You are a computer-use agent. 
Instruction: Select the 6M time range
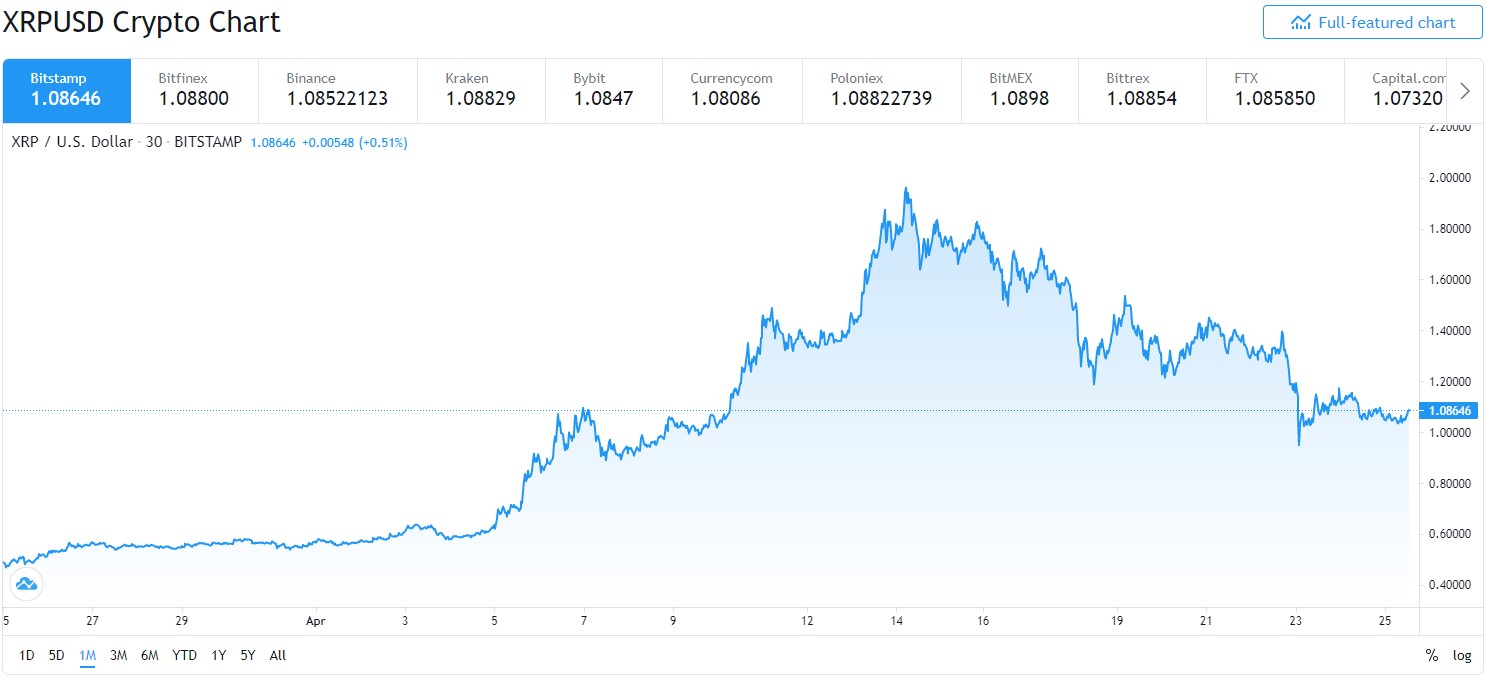(150, 655)
